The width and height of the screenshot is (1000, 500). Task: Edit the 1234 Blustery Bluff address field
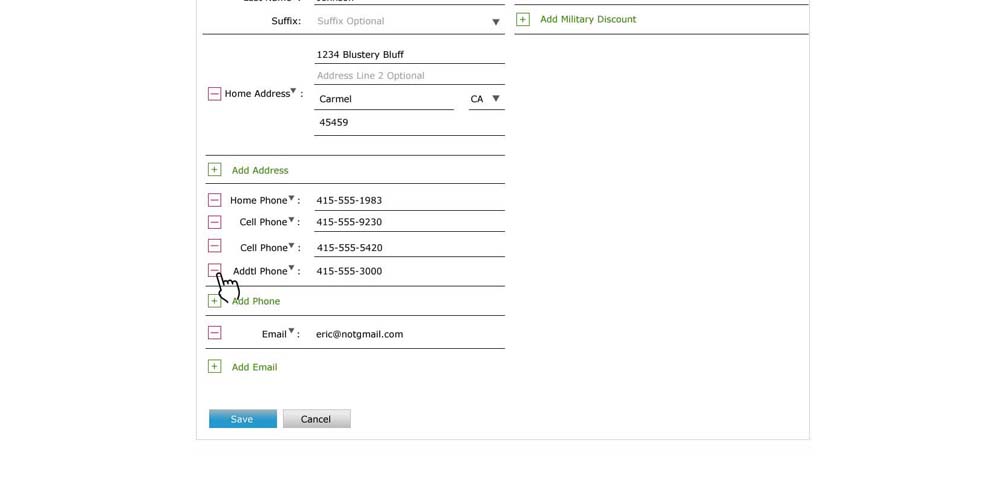coord(409,55)
